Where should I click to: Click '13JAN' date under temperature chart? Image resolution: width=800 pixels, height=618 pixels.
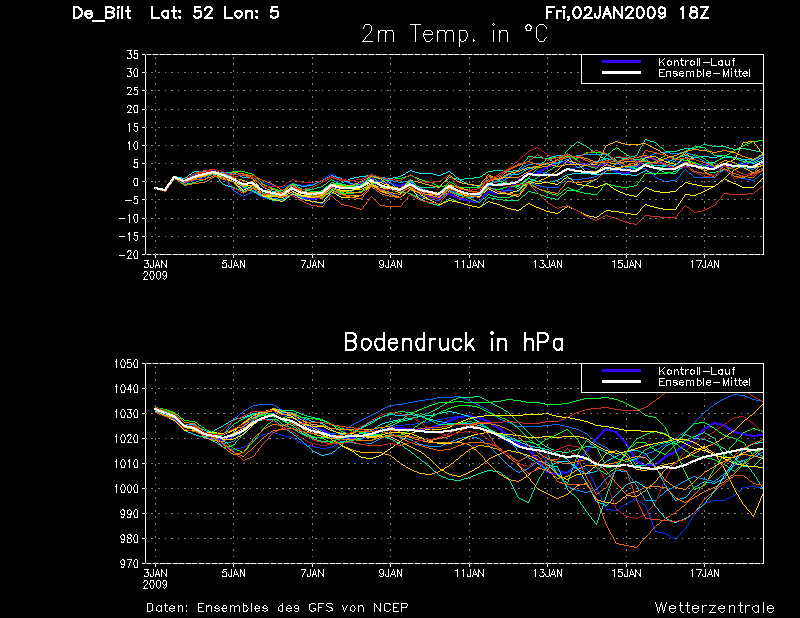coord(548,264)
